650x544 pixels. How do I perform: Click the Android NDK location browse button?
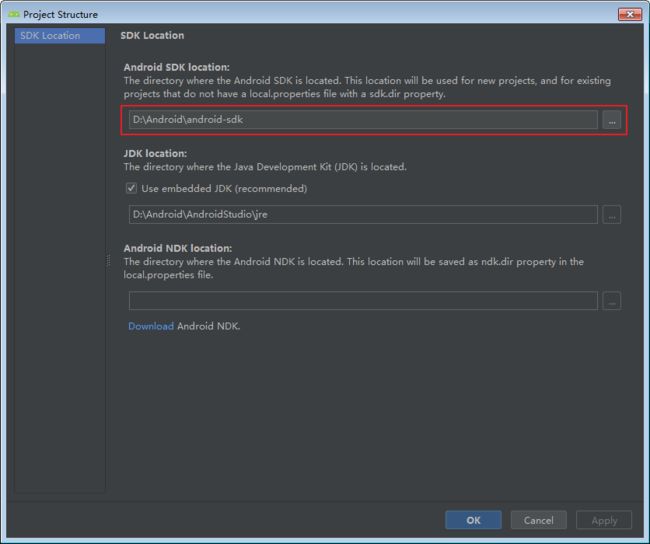click(x=611, y=301)
